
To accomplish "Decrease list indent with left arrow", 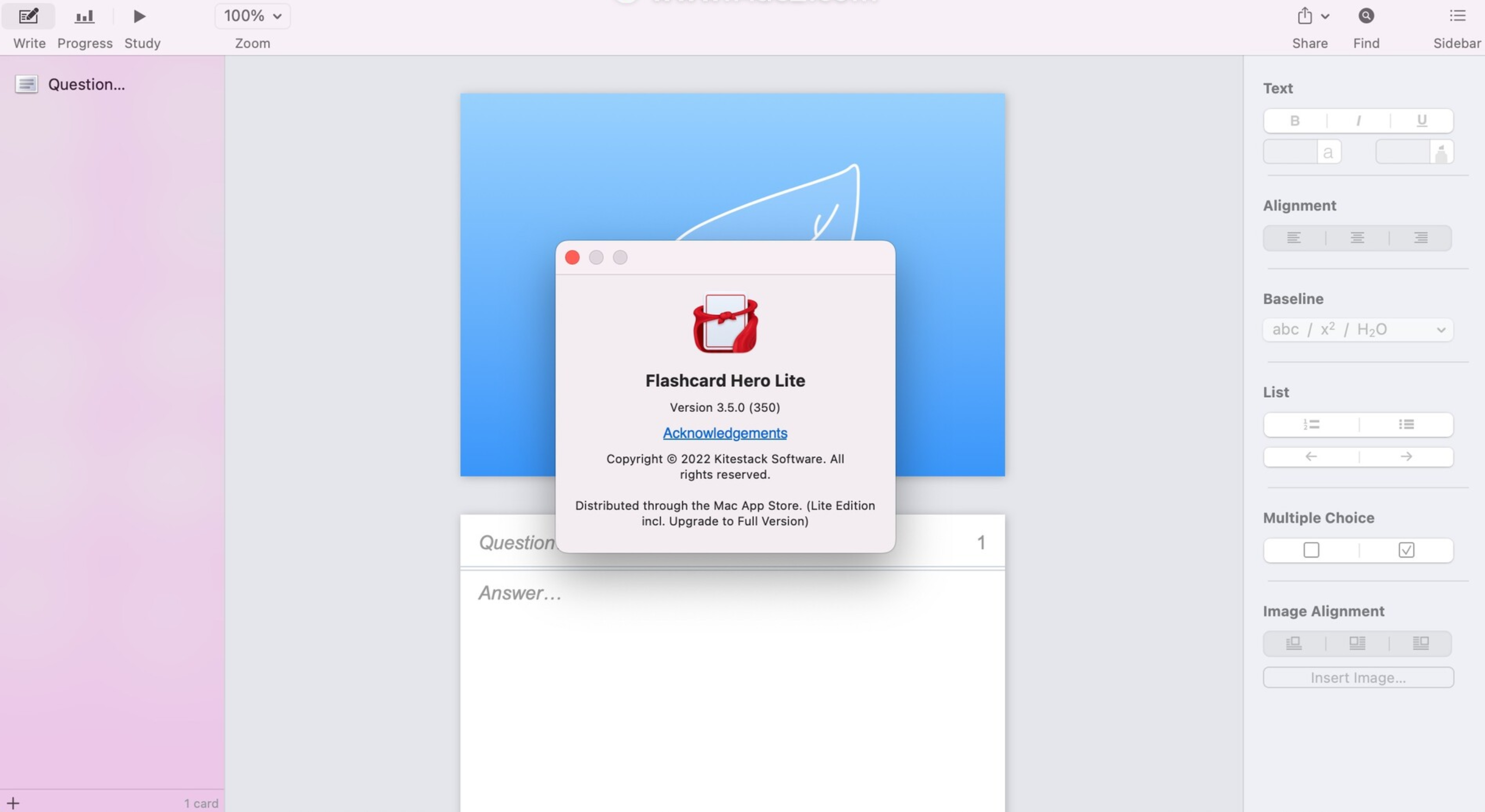I will point(1311,456).
